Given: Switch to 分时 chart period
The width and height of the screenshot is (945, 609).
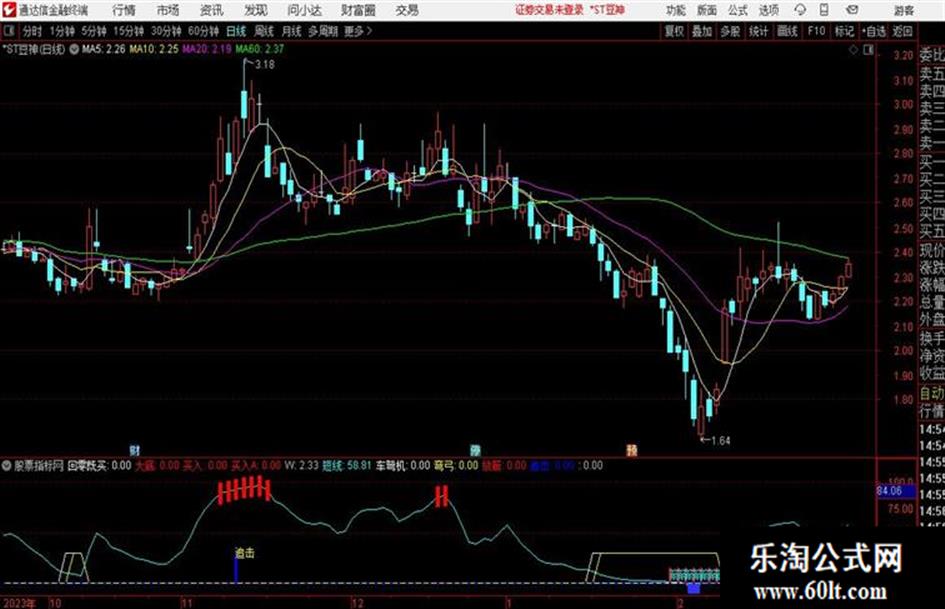Looking at the screenshot, I should [32, 31].
